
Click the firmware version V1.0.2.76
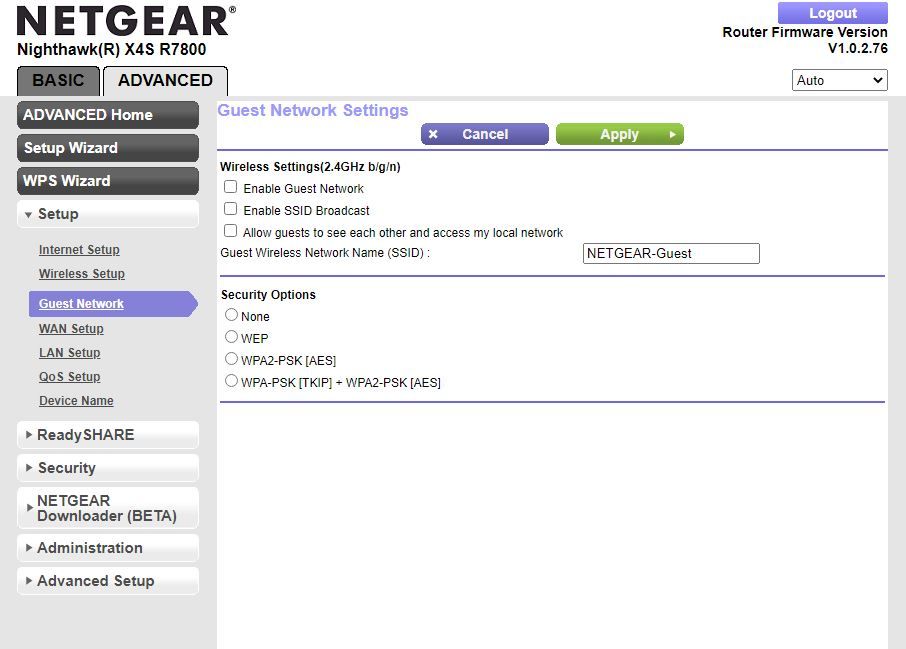857,49
